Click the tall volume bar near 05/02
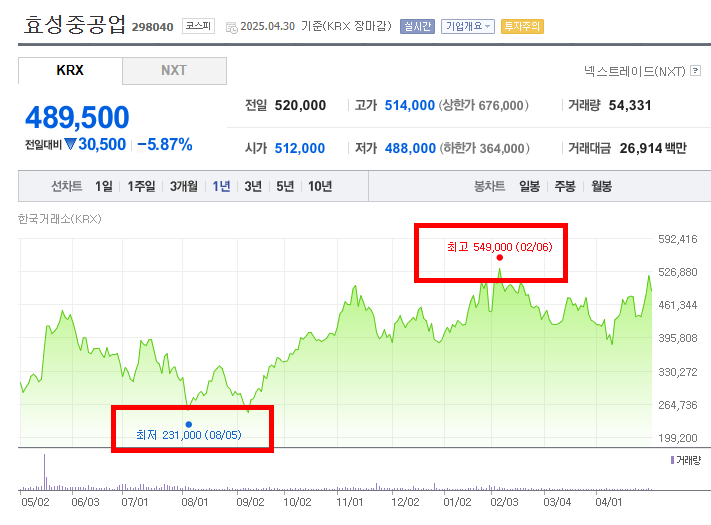This screenshot has width=711, height=525. [44, 472]
